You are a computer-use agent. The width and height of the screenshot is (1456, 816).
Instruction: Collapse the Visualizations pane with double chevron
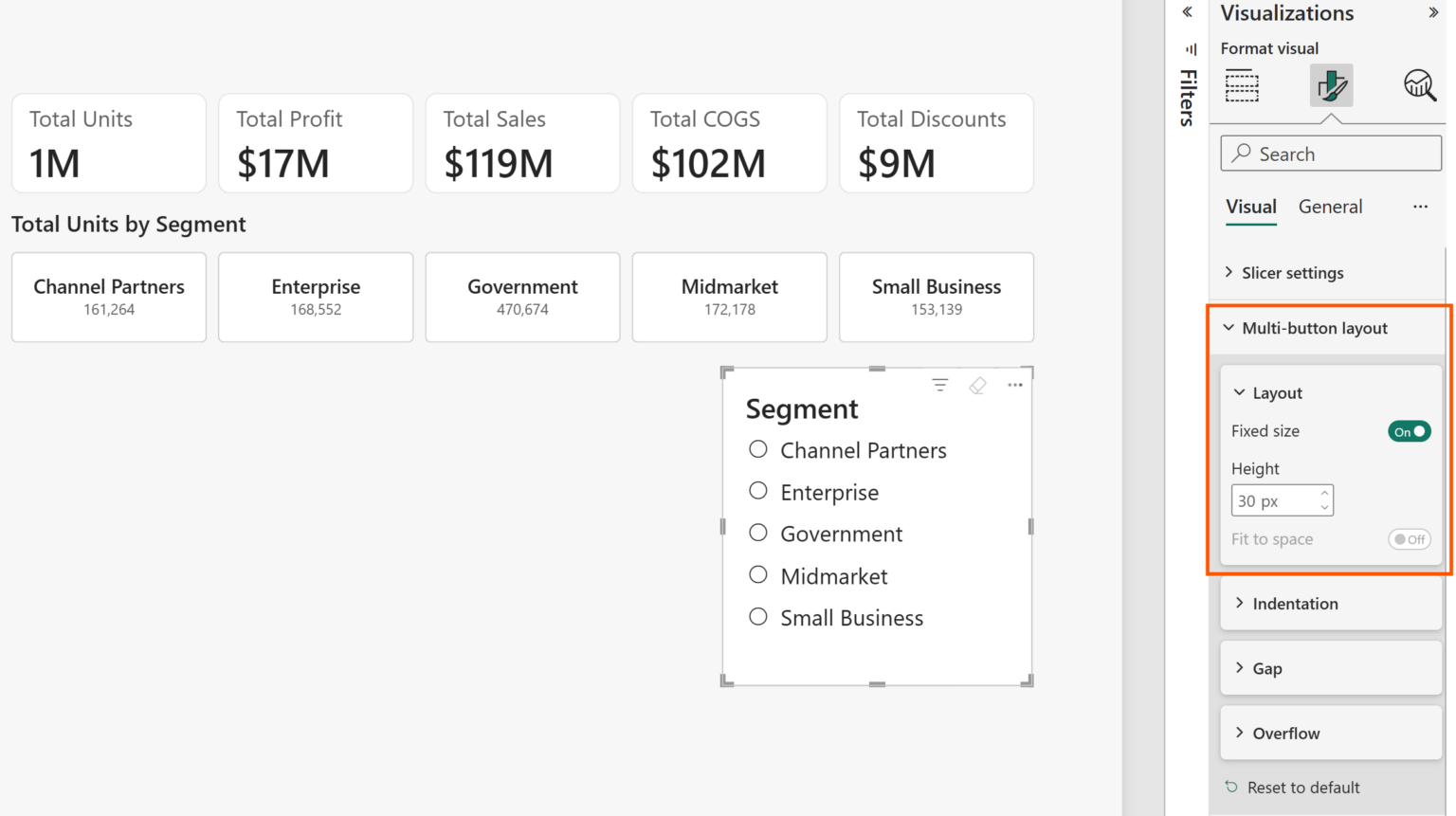[1432, 13]
